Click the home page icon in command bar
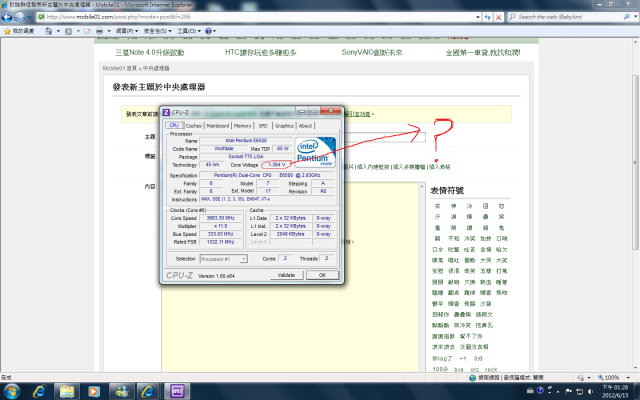Viewport: 640px width, 400px height. (x=49, y=31)
